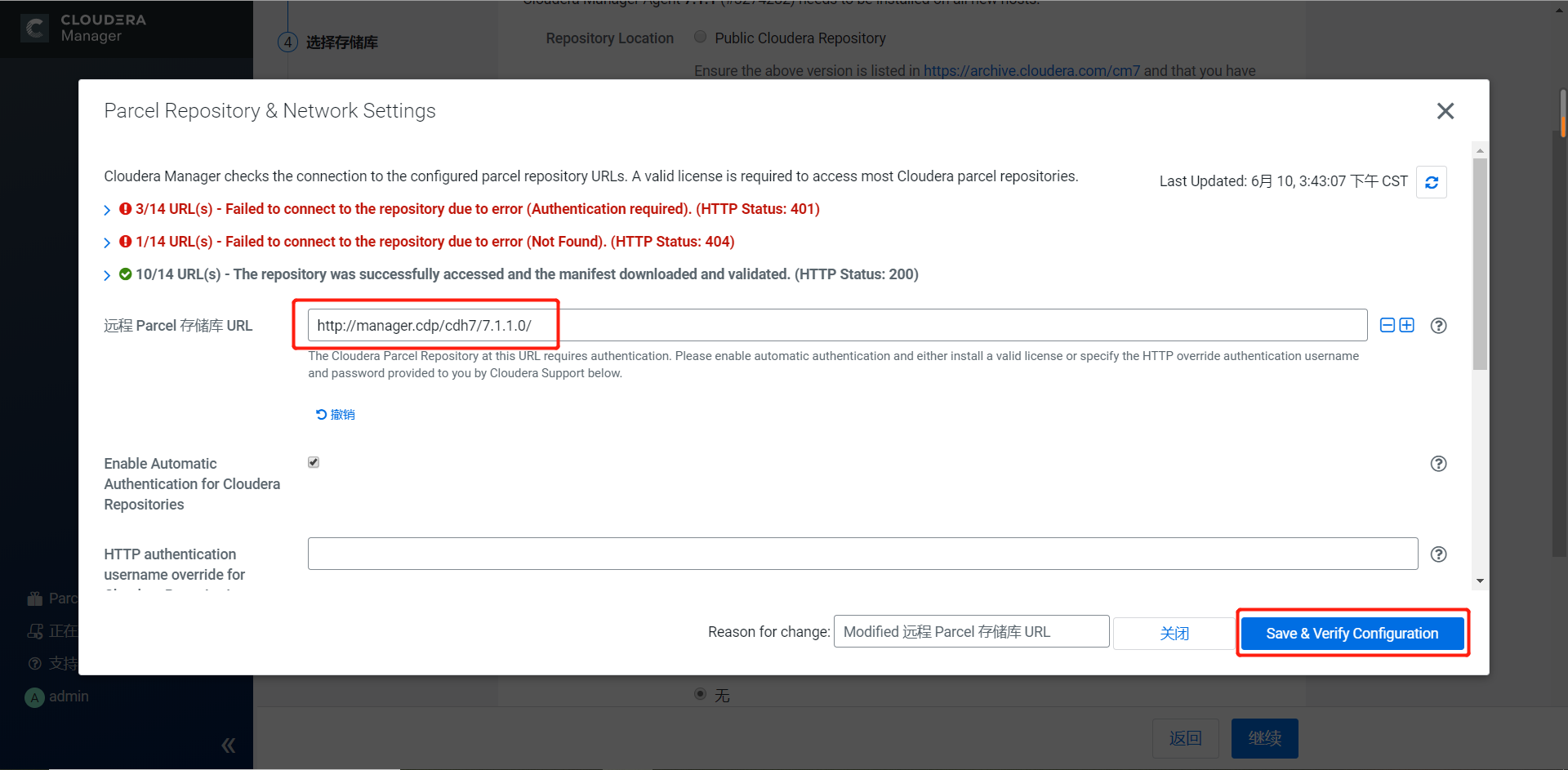Expand the 404 Not Found error details
1568x770 pixels.
pyautogui.click(x=107, y=243)
